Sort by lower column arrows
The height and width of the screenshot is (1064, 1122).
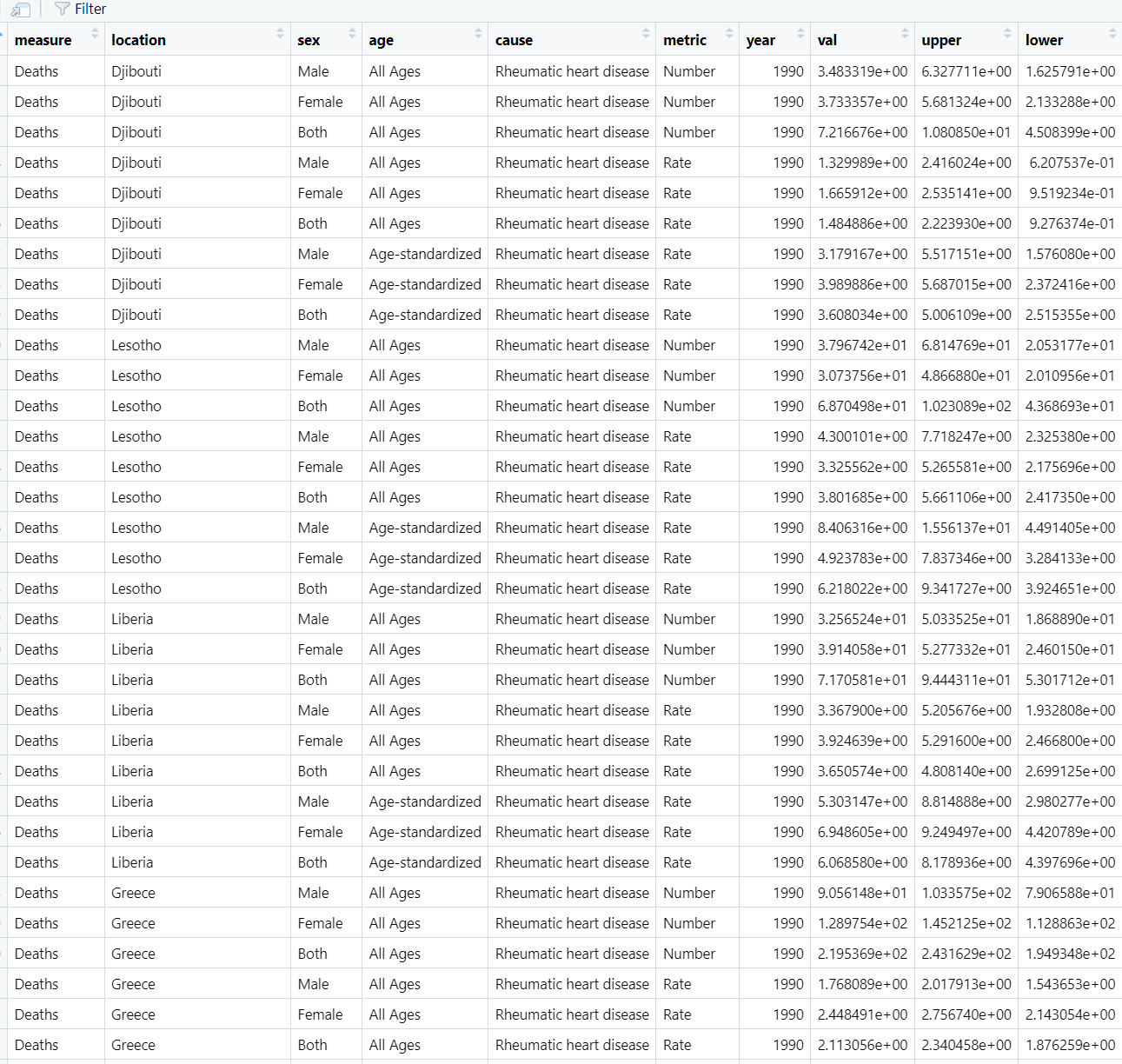click(x=1112, y=33)
